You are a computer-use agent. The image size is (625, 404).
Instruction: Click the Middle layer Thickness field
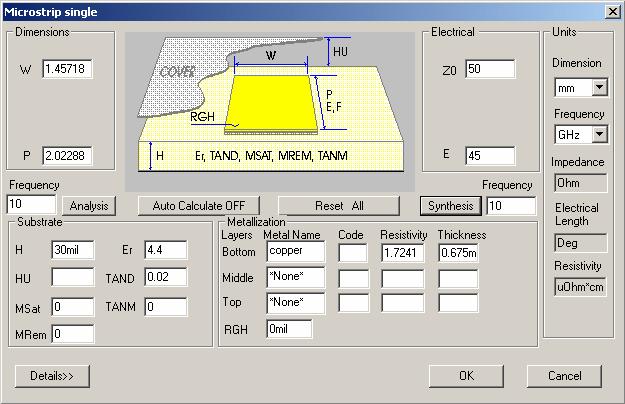pyautogui.click(x=458, y=279)
